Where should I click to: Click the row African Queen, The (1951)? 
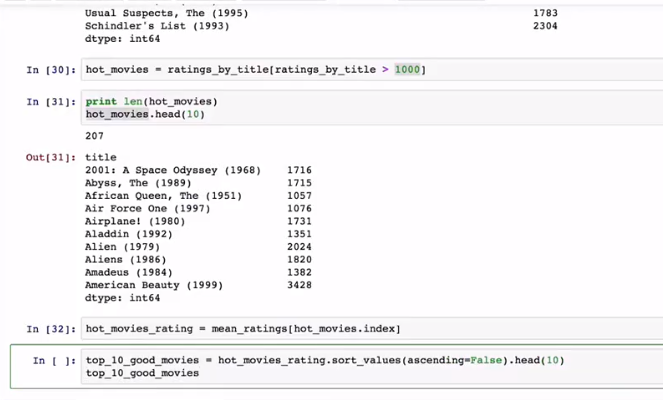(198, 195)
